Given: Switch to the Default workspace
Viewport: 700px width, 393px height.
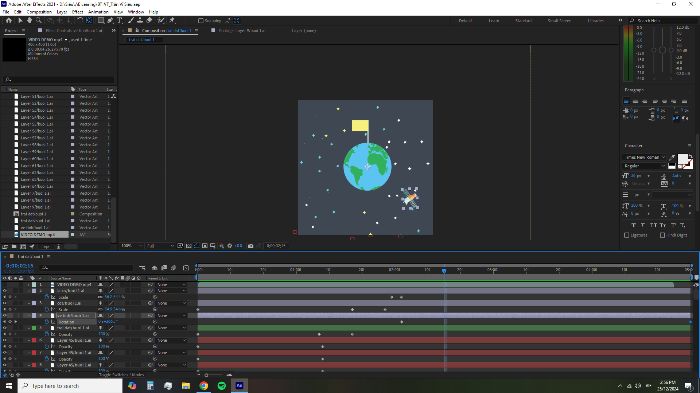Looking at the screenshot, I should tap(465, 21).
